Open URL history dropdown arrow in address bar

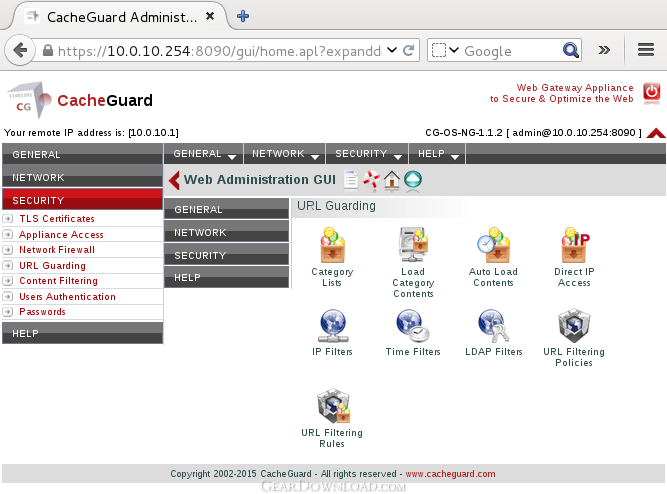(392, 50)
